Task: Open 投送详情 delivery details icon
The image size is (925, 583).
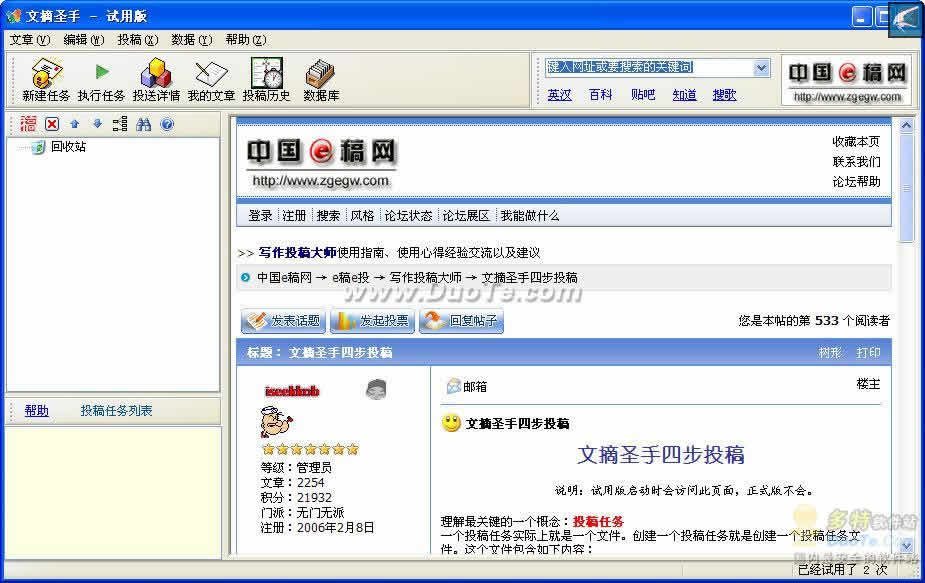Action: tap(156, 80)
